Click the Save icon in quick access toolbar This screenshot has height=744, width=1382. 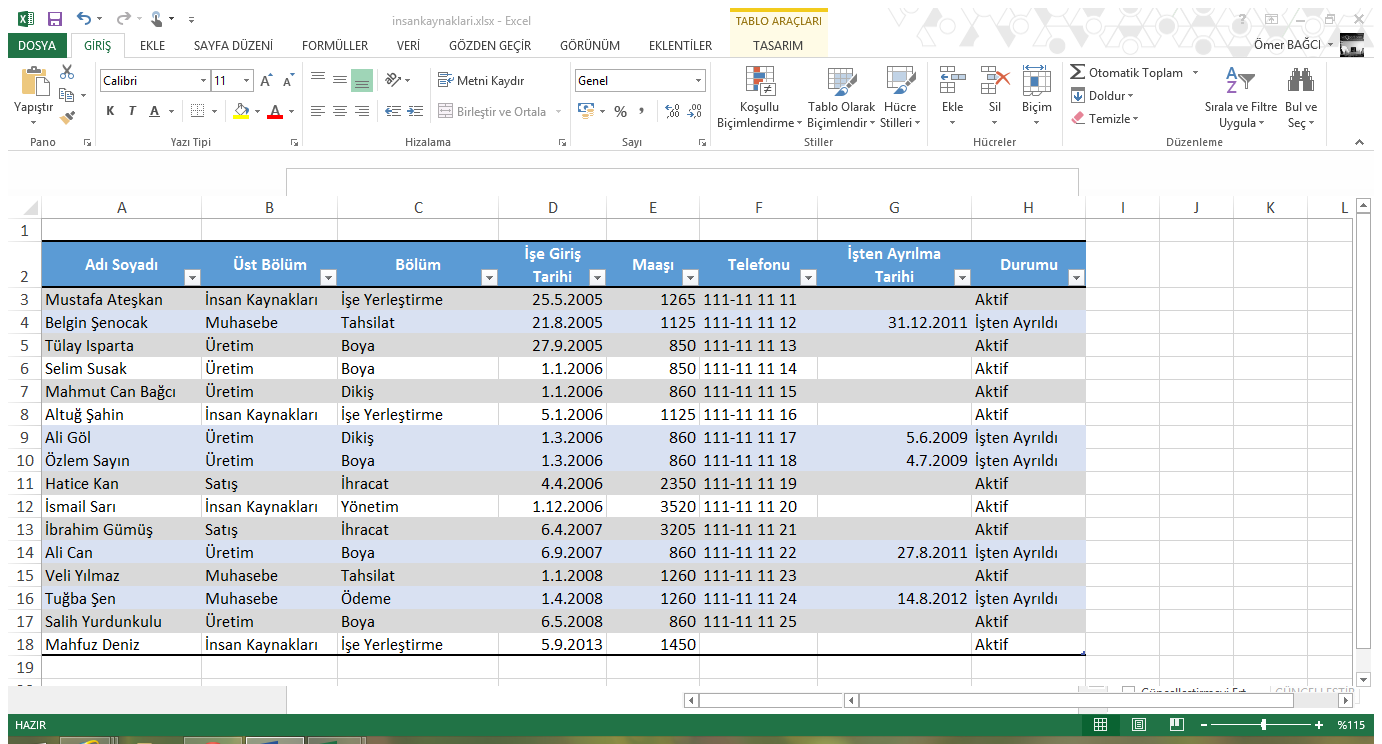pyautogui.click(x=54, y=19)
